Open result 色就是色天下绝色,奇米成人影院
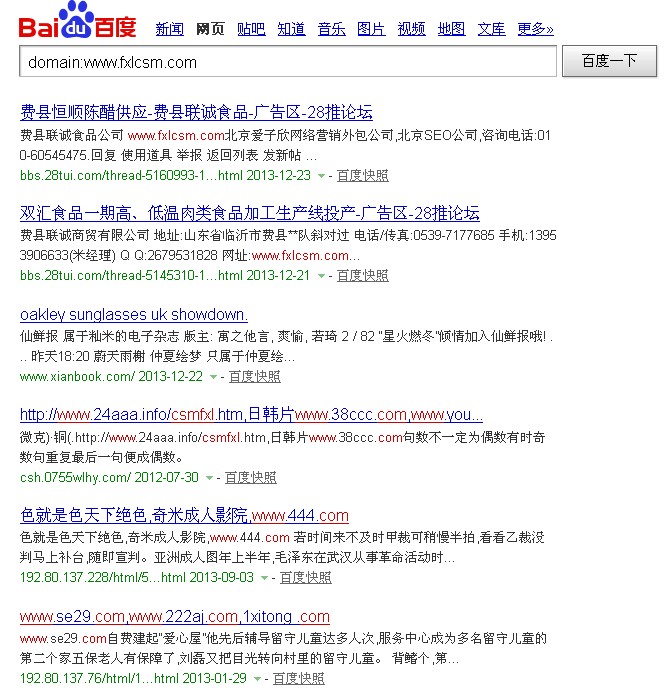The image size is (669, 692). pos(184,515)
